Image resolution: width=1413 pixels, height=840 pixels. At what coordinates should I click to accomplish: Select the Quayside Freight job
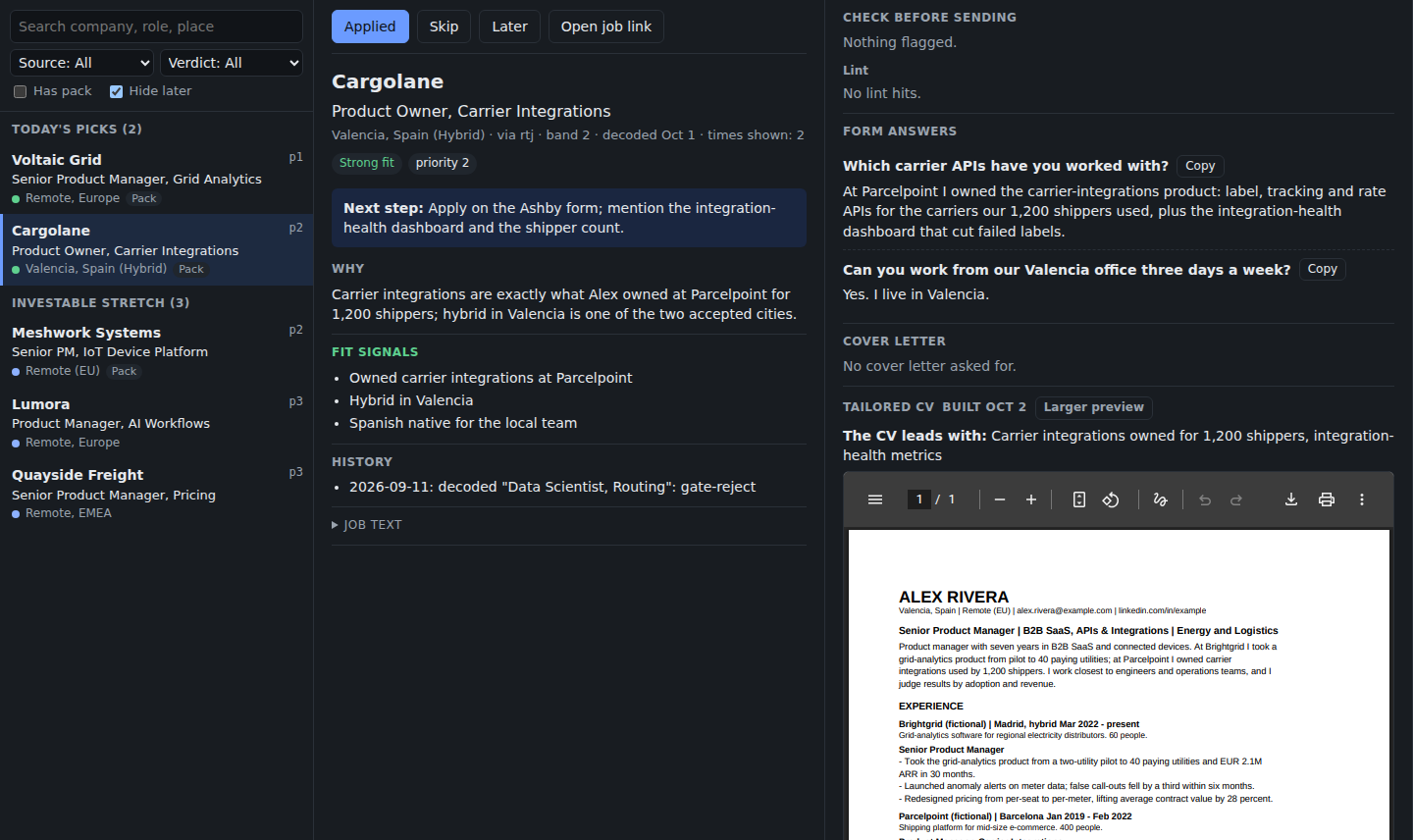click(x=157, y=494)
